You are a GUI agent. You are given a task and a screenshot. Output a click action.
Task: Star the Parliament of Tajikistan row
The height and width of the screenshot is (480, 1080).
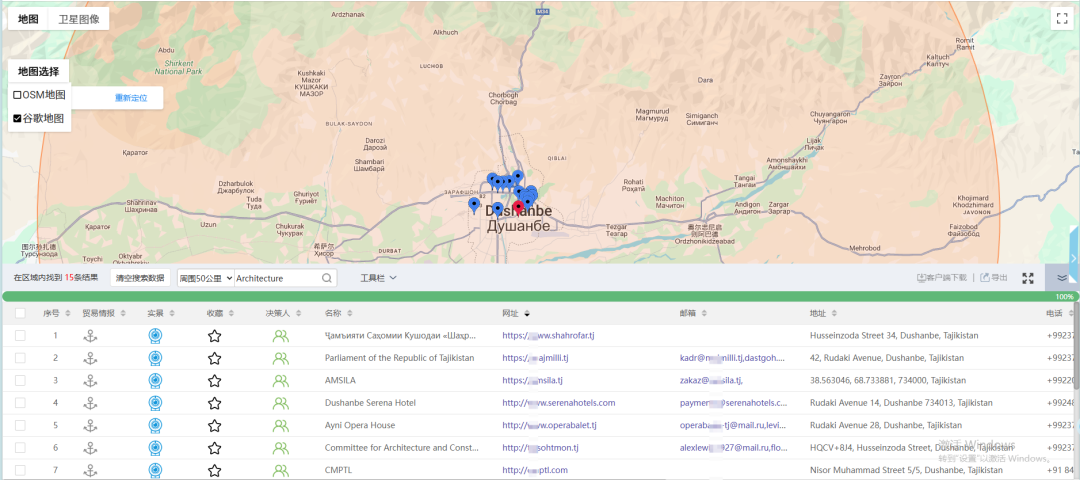click(215, 358)
